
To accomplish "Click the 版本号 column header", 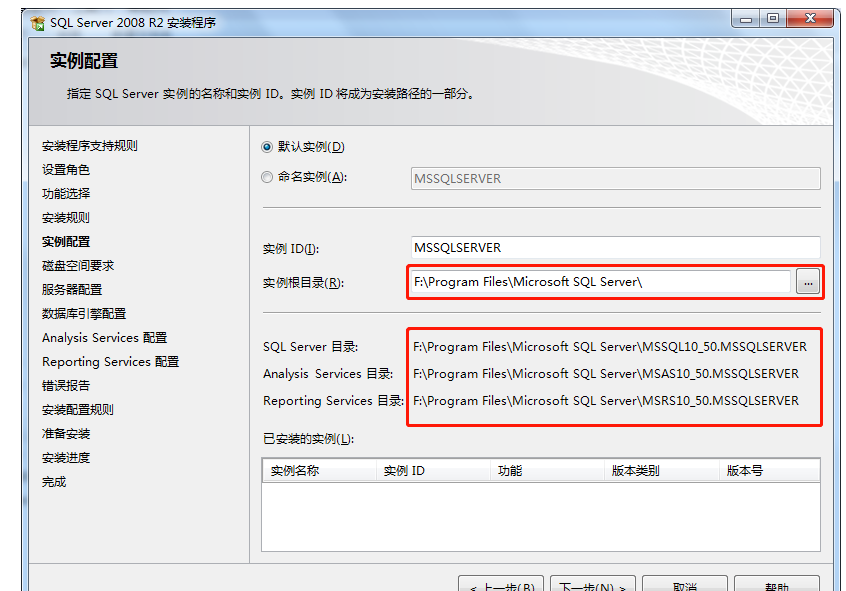I will coord(769,471).
